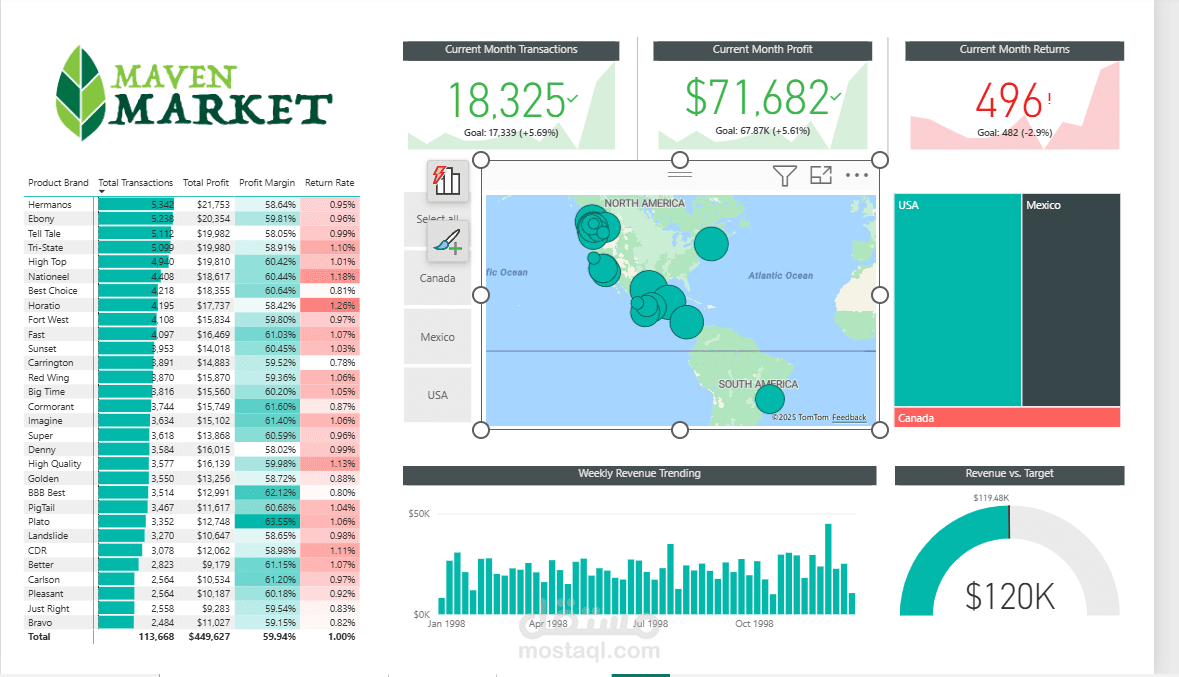
Task: Select the Bravo brand row
Action: (x=192, y=623)
